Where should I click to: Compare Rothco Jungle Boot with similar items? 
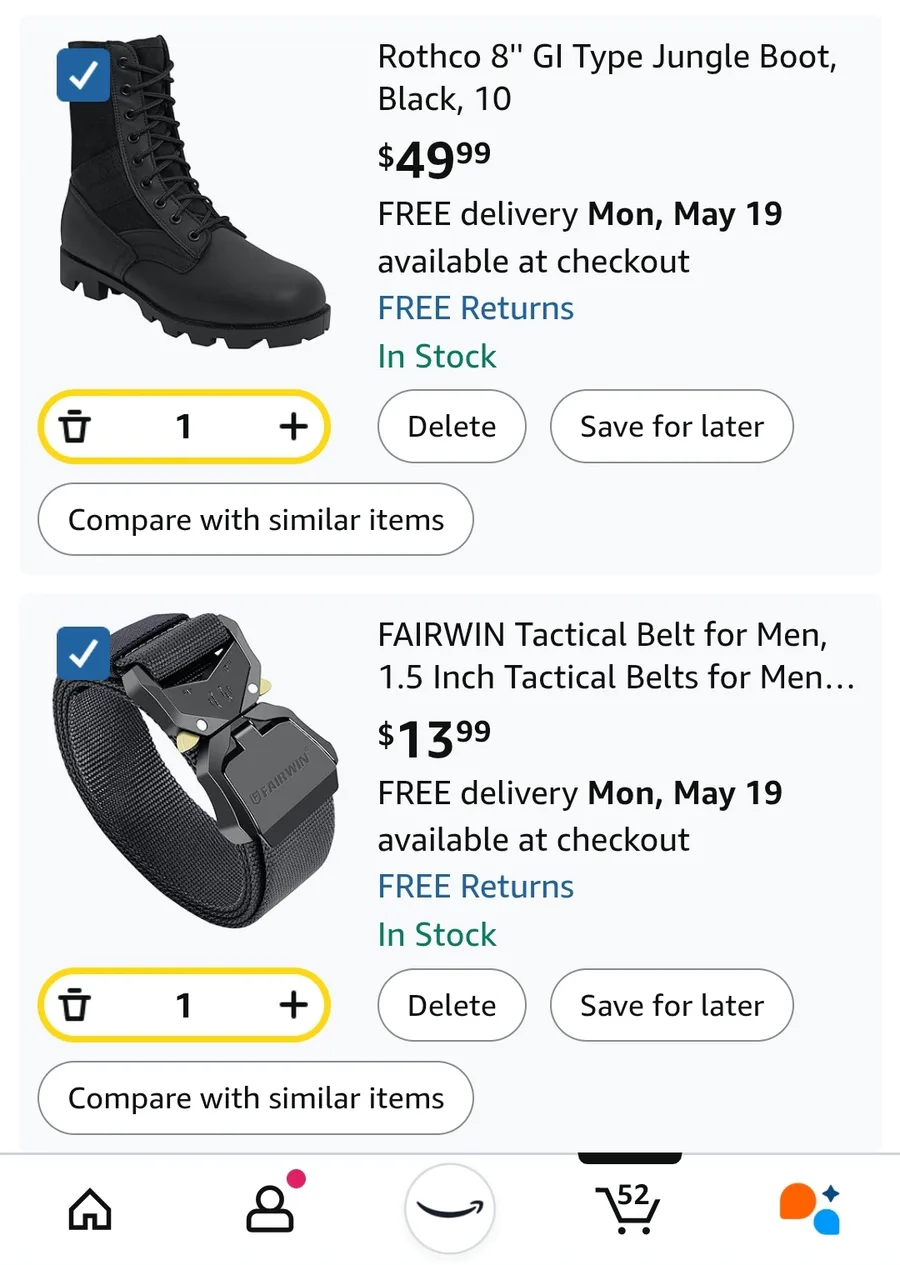pyautogui.click(x=255, y=520)
